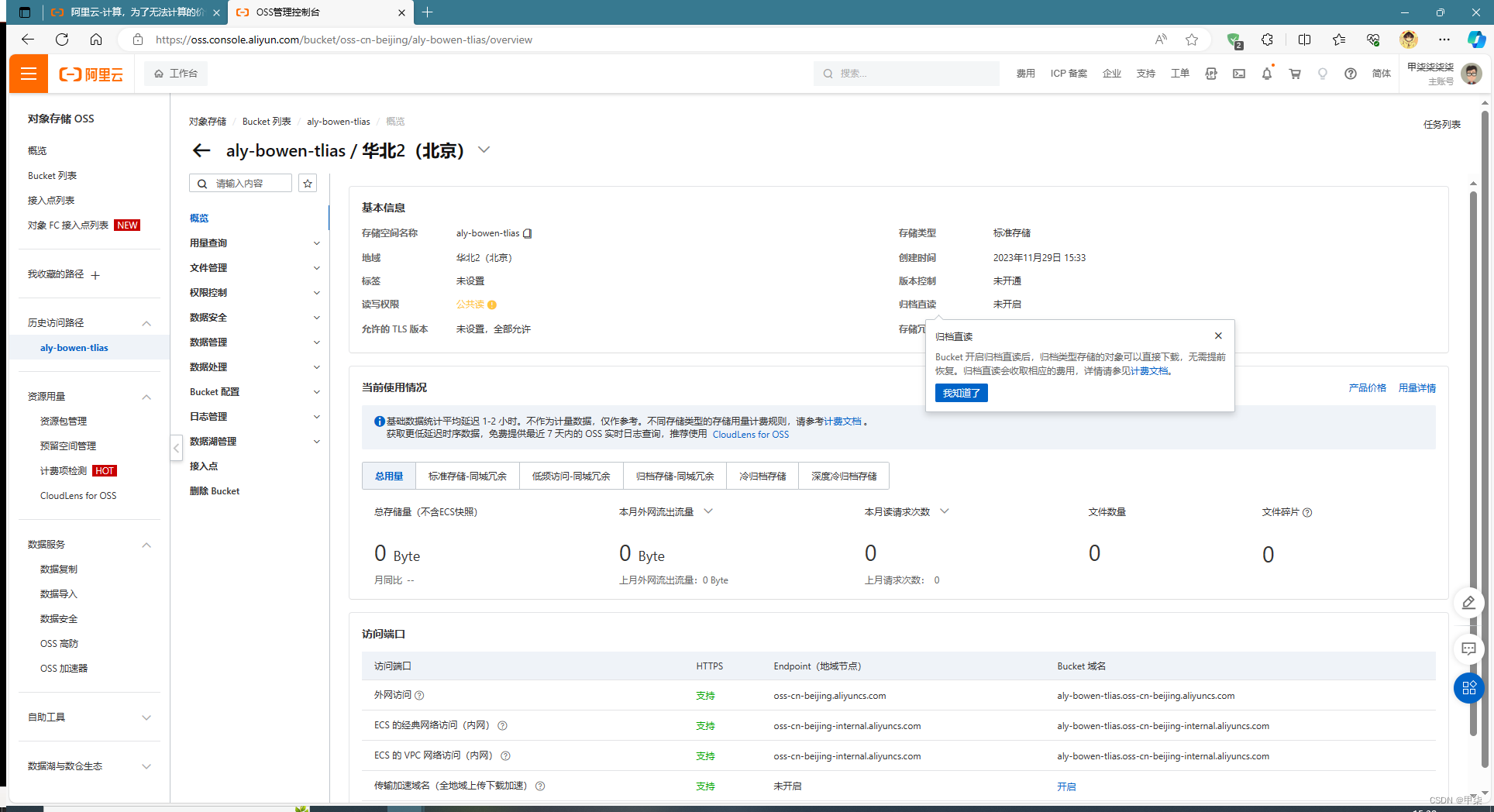Open 任务列表
Viewport: 1494px width, 812px height.
pyautogui.click(x=1441, y=124)
